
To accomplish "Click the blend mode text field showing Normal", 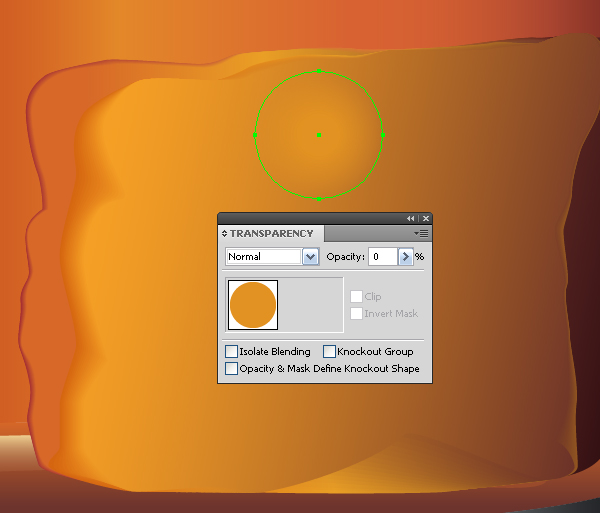I will [264, 257].
